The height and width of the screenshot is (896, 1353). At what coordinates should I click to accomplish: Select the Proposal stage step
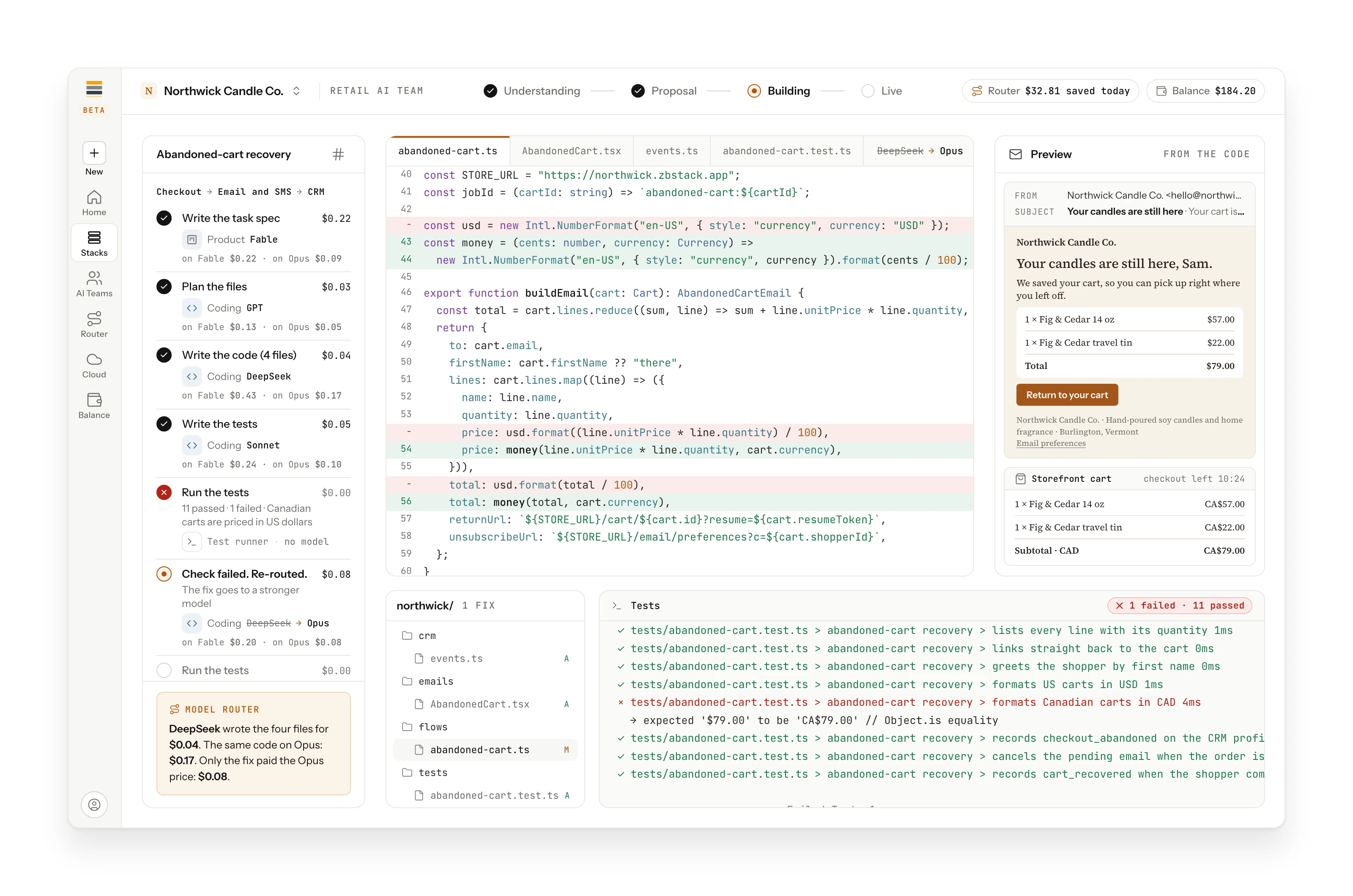point(664,91)
